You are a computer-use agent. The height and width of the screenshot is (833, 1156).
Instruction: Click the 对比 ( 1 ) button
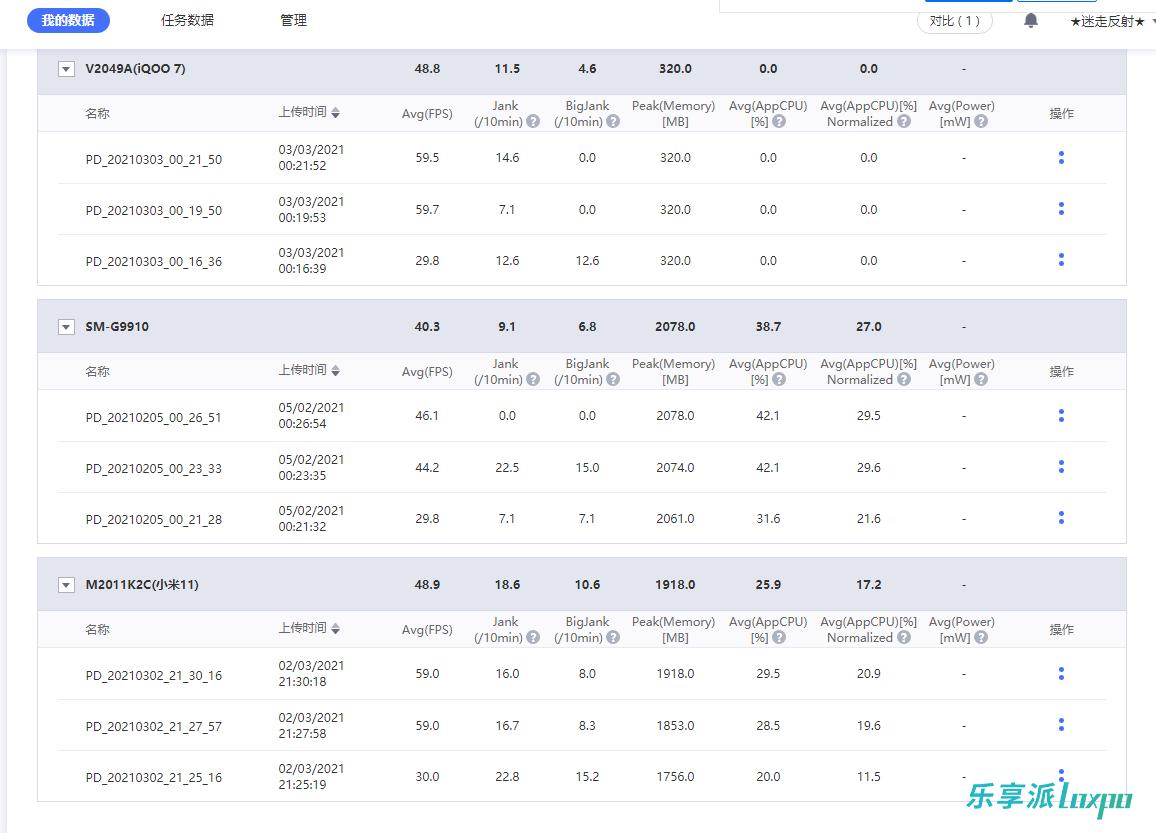[955, 21]
